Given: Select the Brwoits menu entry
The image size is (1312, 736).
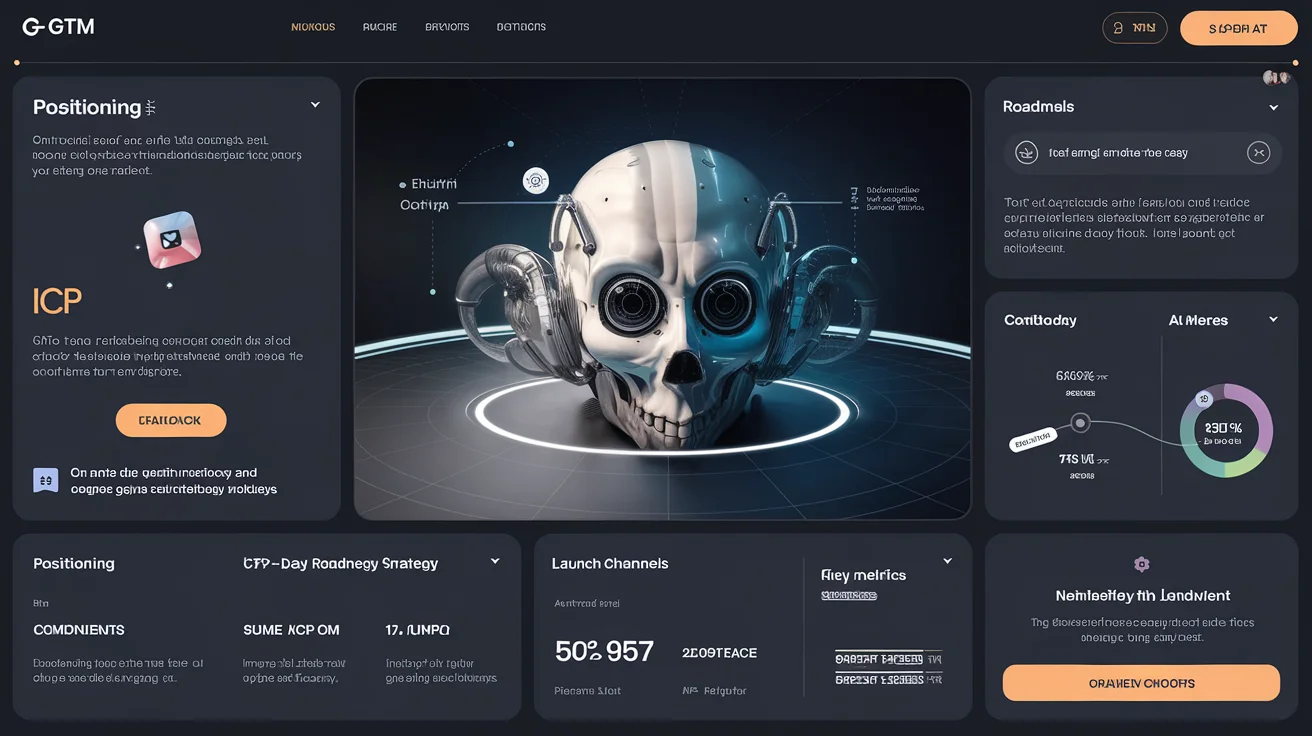Looking at the screenshot, I should (446, 27).
